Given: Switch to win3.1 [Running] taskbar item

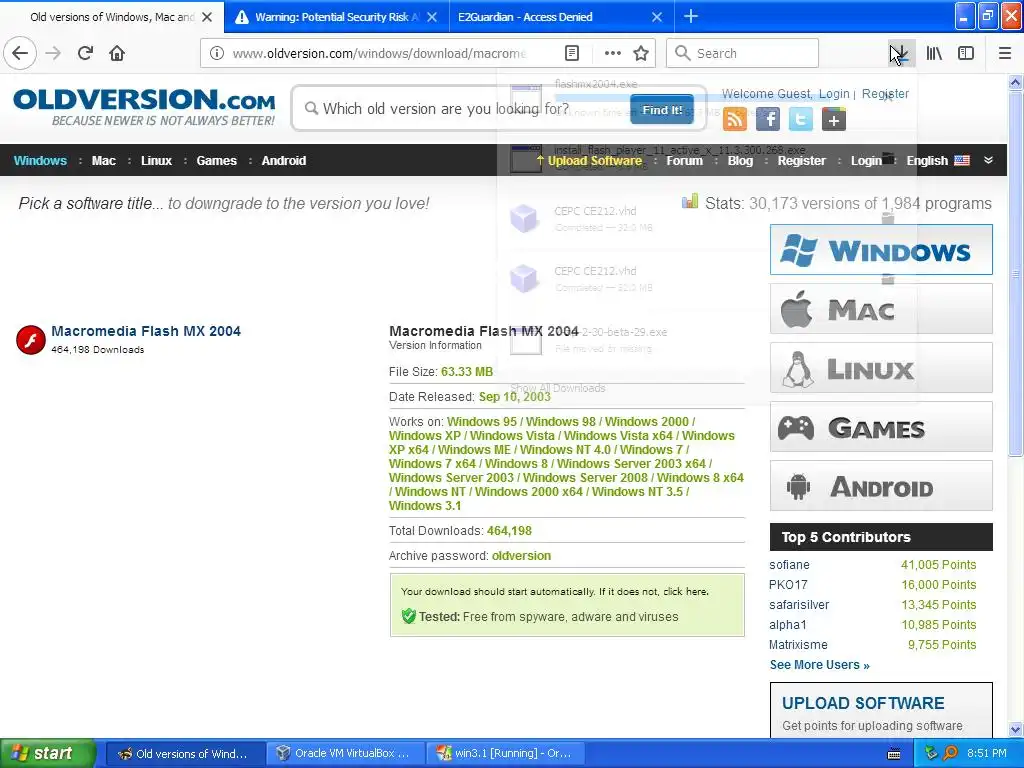Looking at the screenshot, I should coord(505,753).
